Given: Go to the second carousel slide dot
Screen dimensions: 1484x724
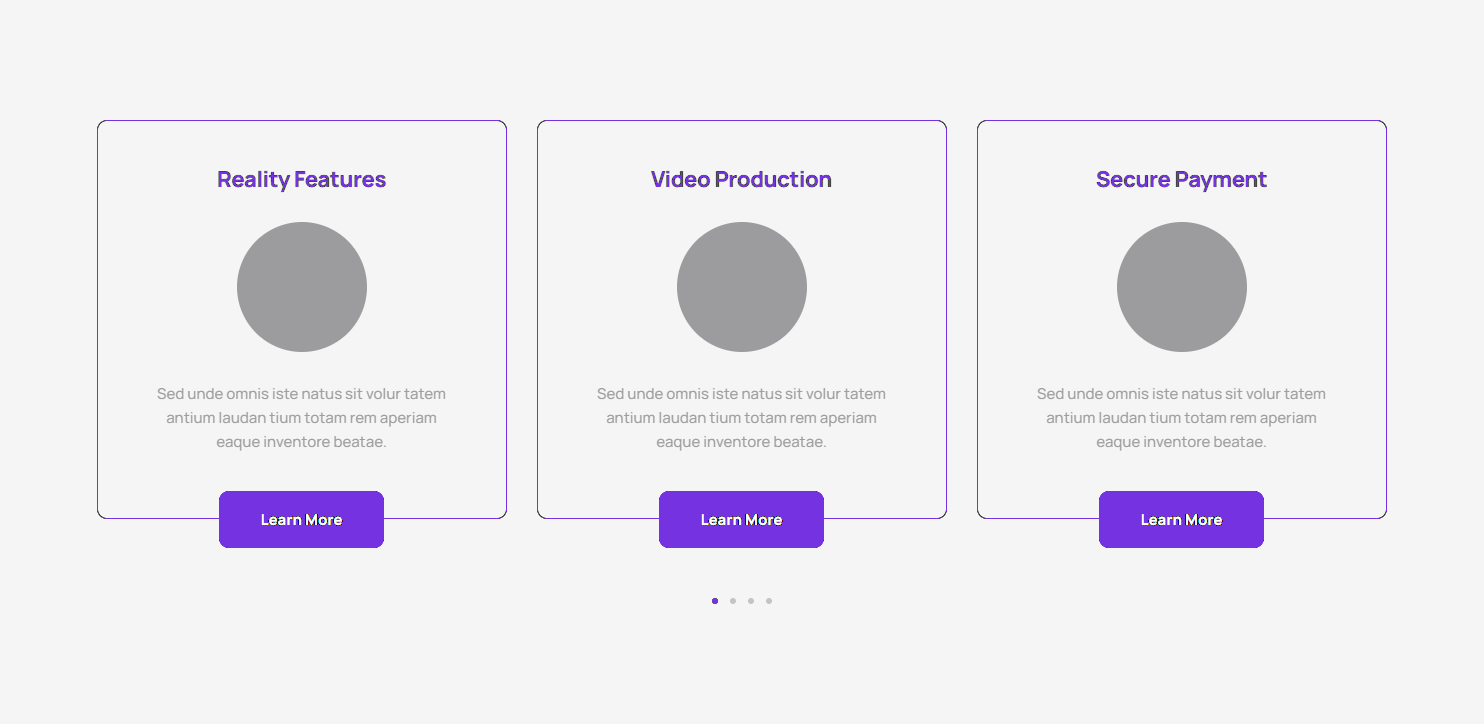Looking at the screenshot, I should [733, 601].
